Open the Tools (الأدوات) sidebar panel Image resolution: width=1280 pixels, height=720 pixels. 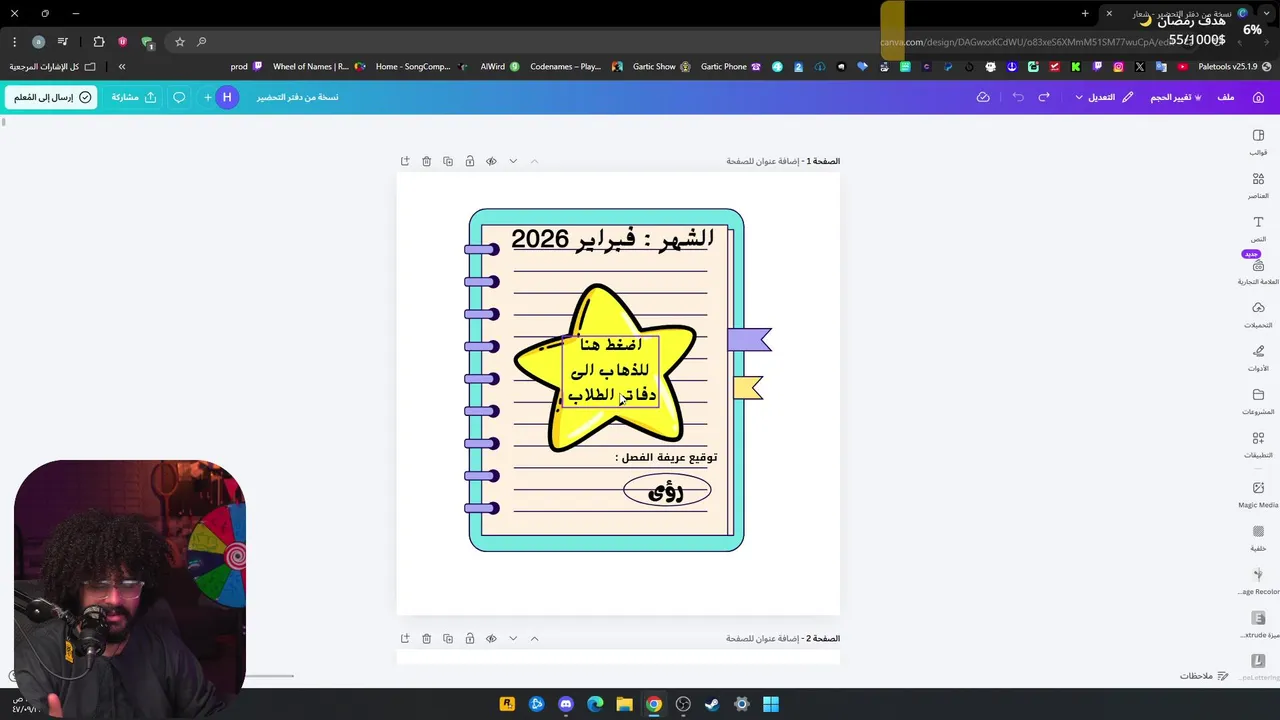(x=1258, y=358)
